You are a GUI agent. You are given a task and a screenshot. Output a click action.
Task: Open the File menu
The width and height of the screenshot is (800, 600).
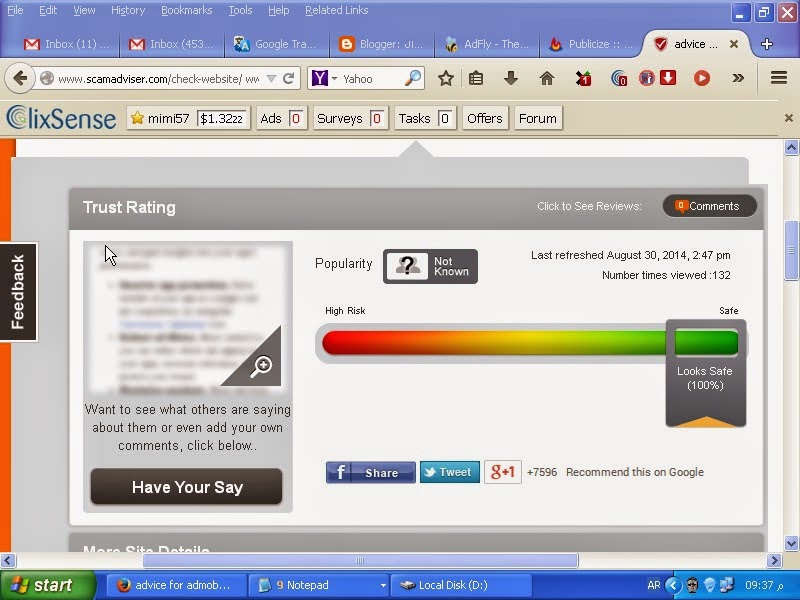pos(15,10)
